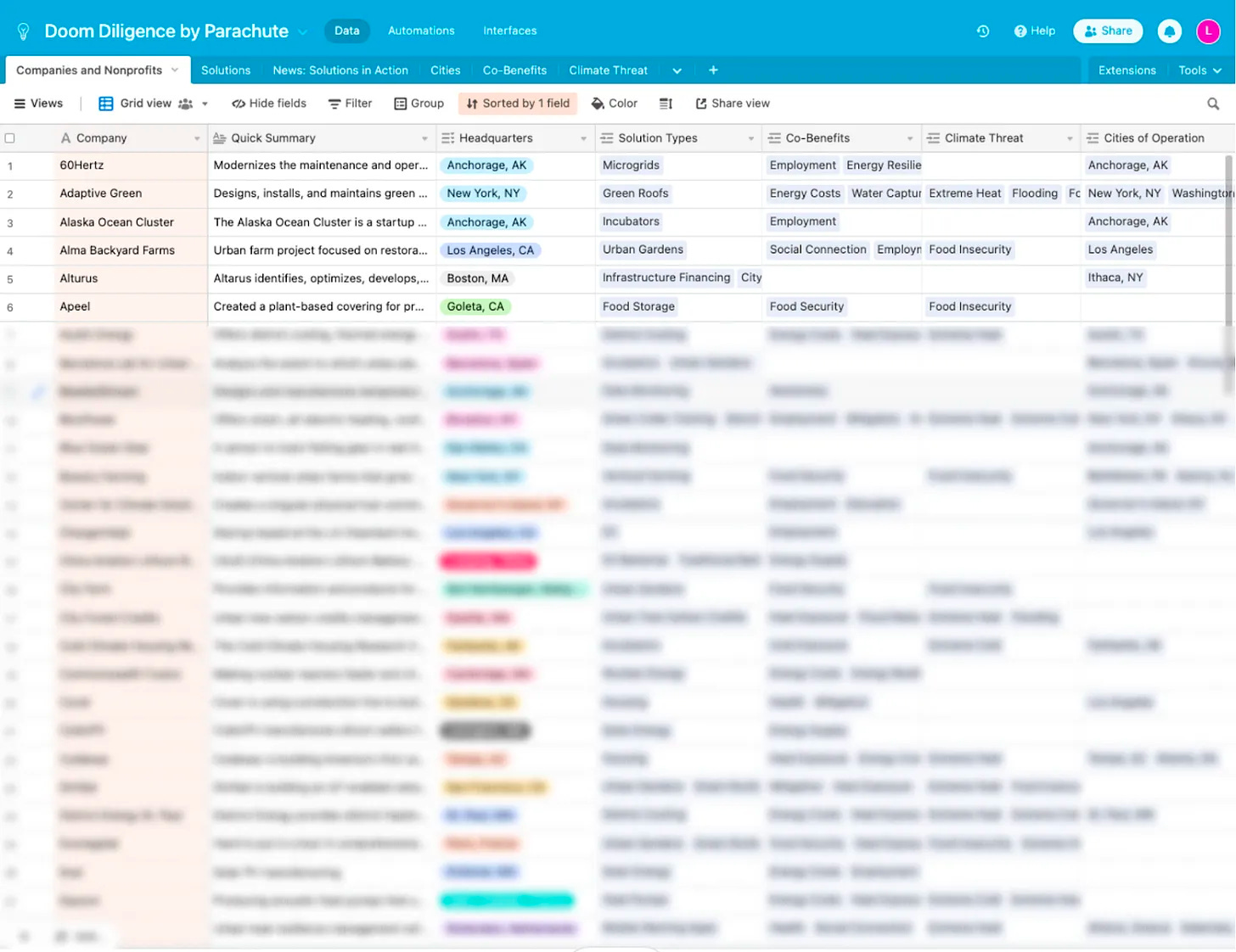Open the row height icon
Viewport: 1236px width, 952px height.
point(666,104)
